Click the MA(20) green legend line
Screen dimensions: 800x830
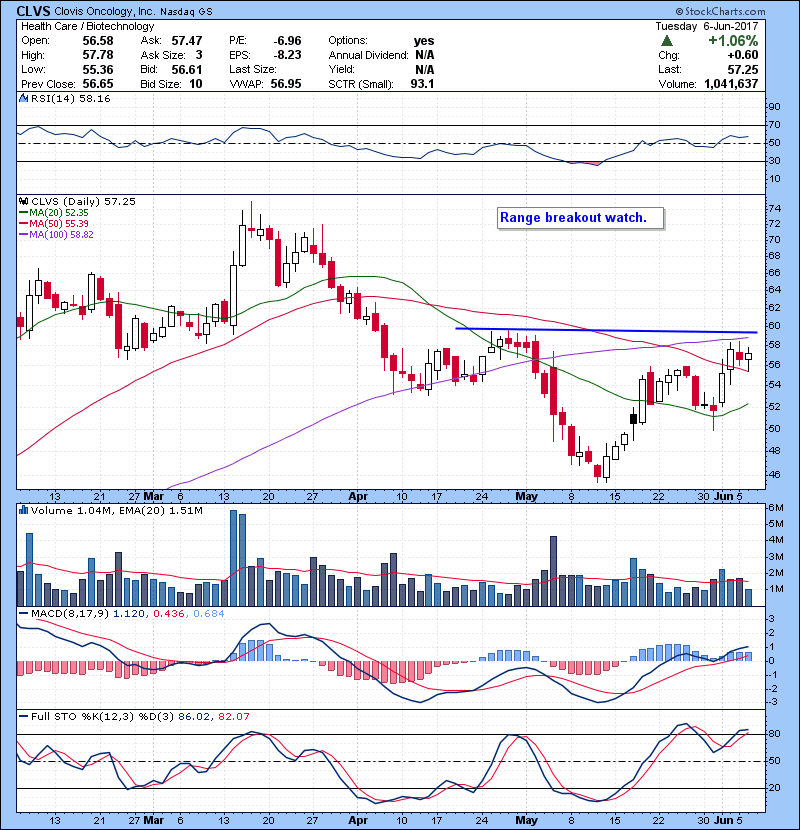point(23,213)
